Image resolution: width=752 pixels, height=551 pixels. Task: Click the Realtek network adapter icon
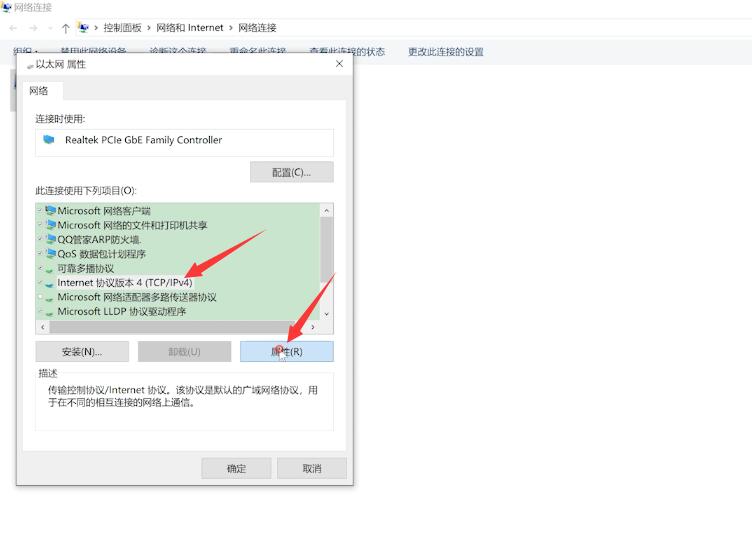(49, 140)
